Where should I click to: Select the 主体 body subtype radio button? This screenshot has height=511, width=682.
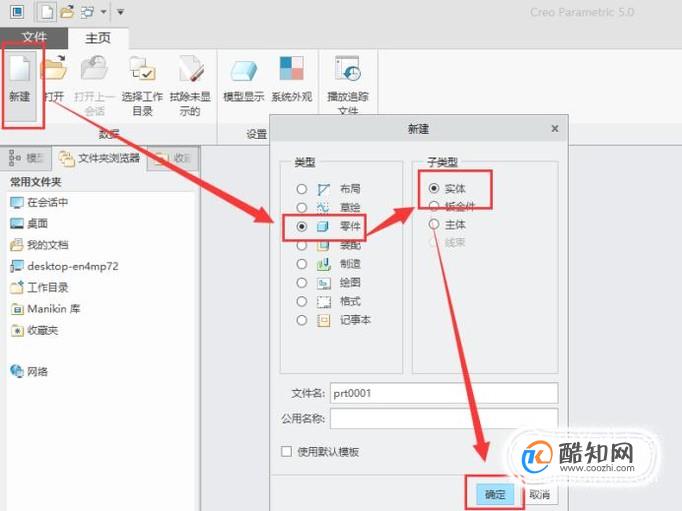434,224
